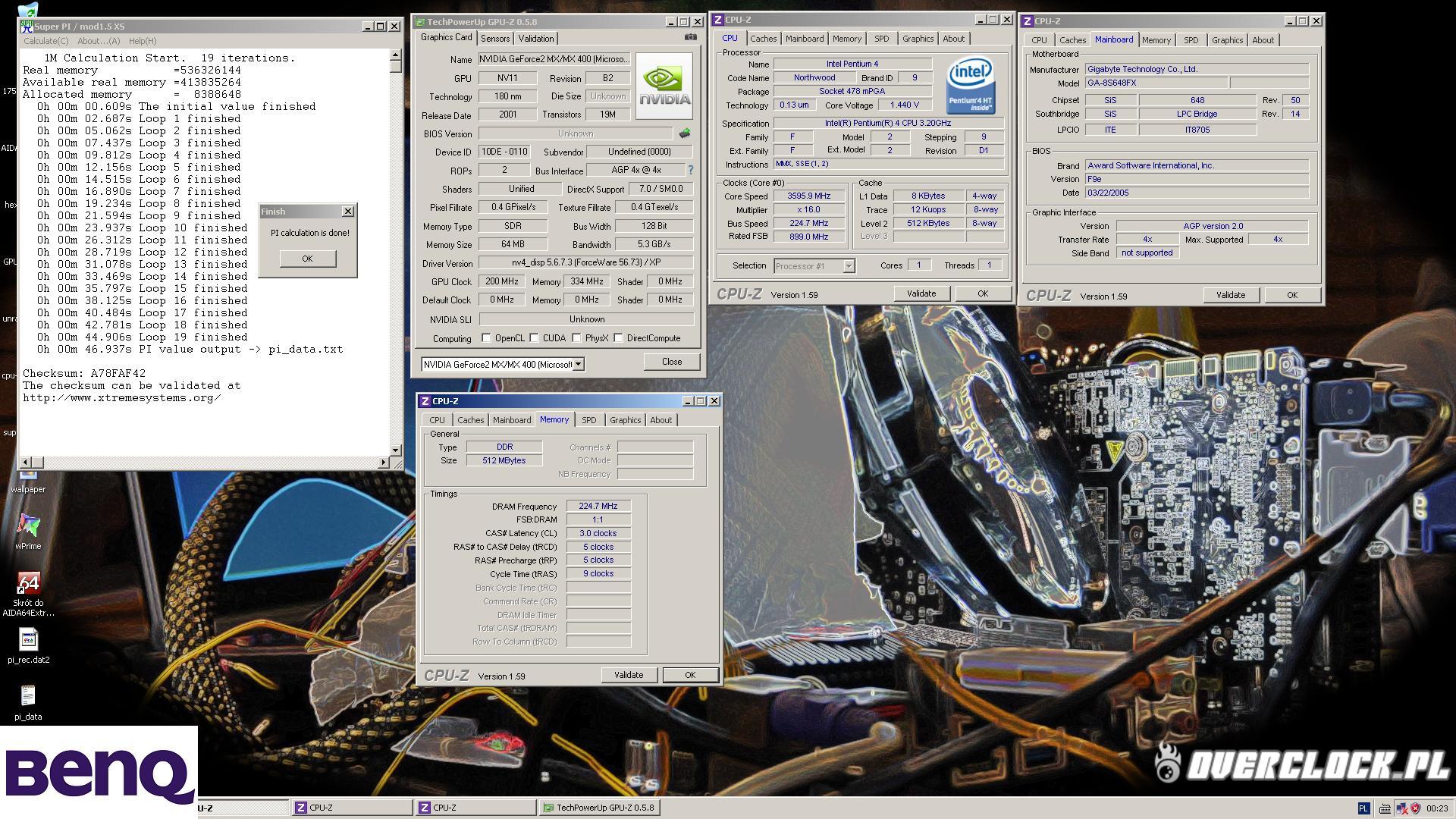Click the Bus Interface question mark icon

click(690, 170)
